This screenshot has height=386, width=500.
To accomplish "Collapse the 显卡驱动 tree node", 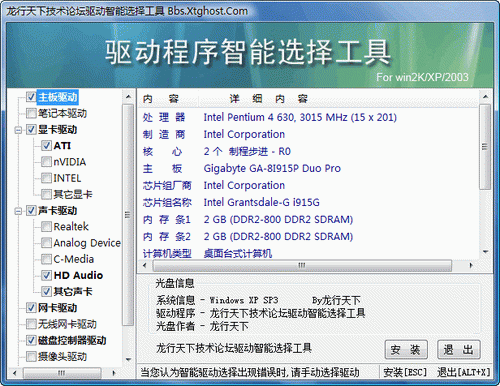I will 18,130.
